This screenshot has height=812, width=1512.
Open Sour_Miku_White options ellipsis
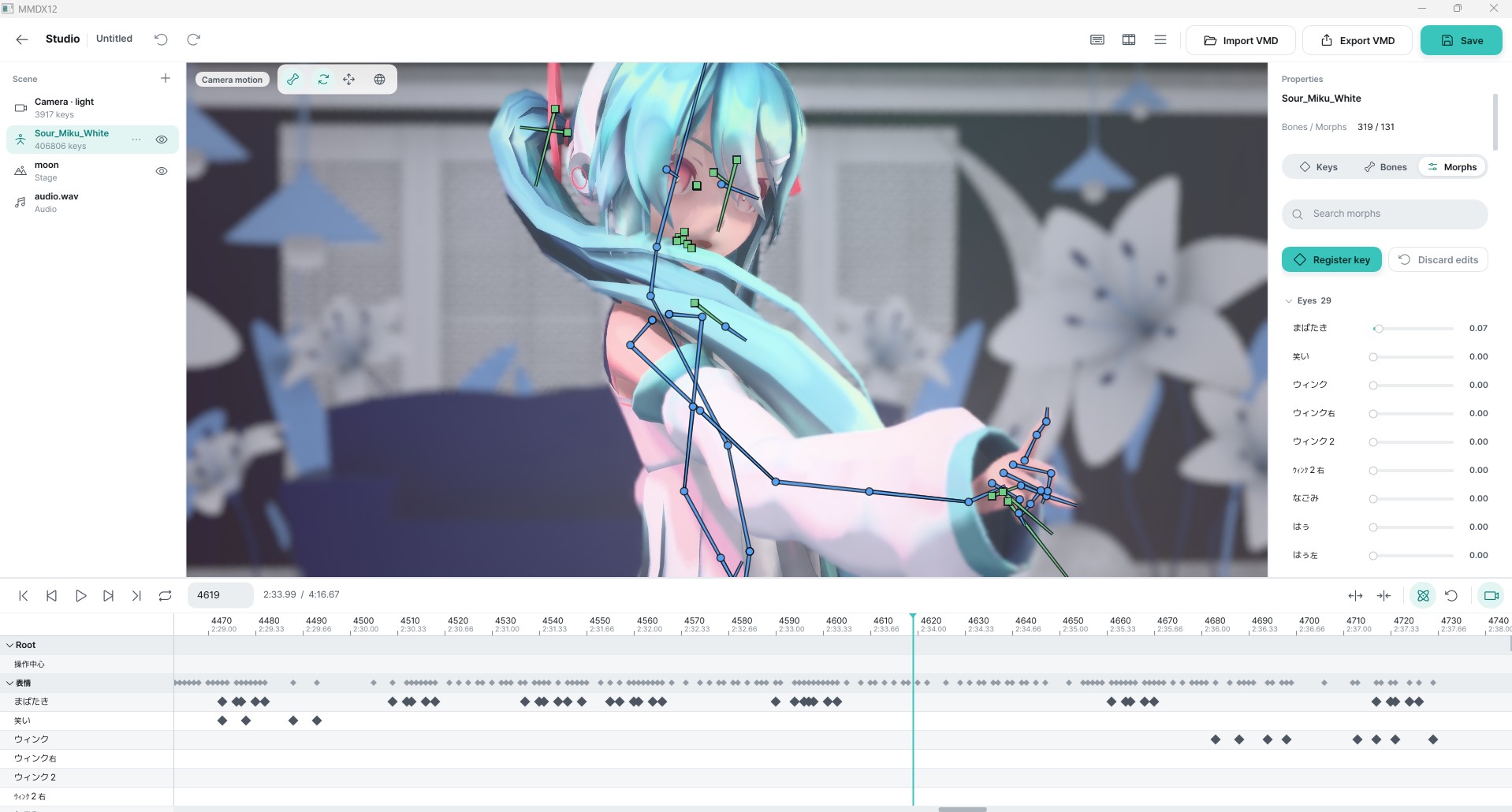tap(136, 140)
